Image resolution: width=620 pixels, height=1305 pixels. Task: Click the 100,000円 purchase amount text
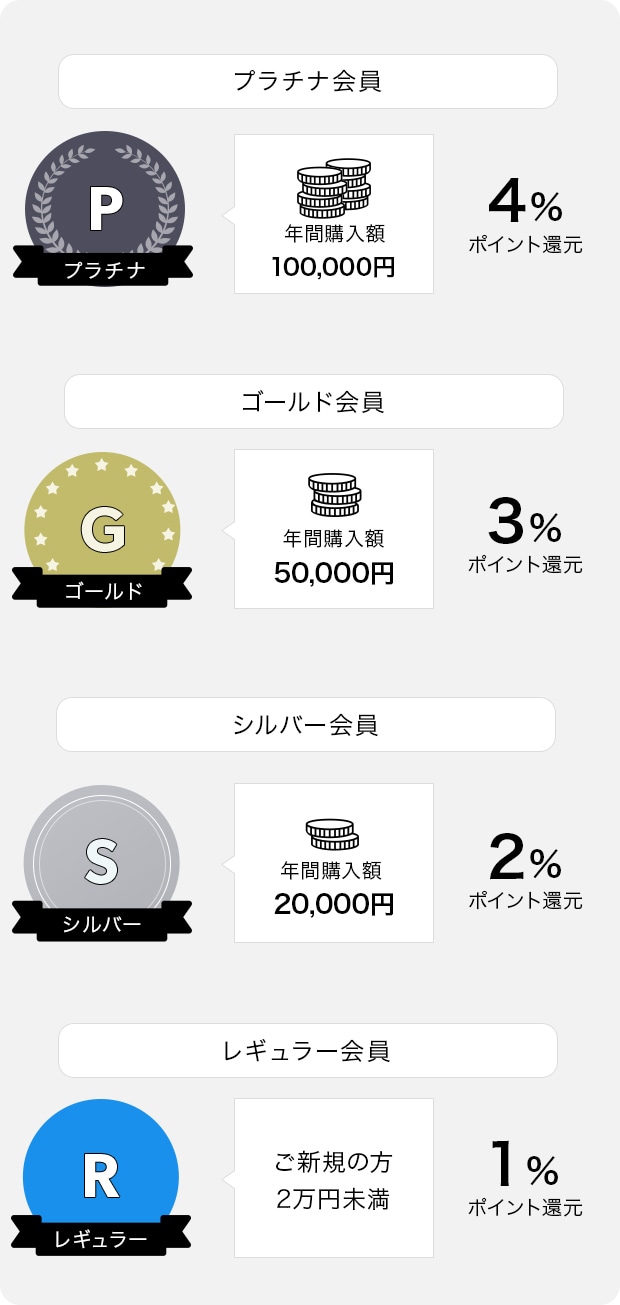point(334,267)
